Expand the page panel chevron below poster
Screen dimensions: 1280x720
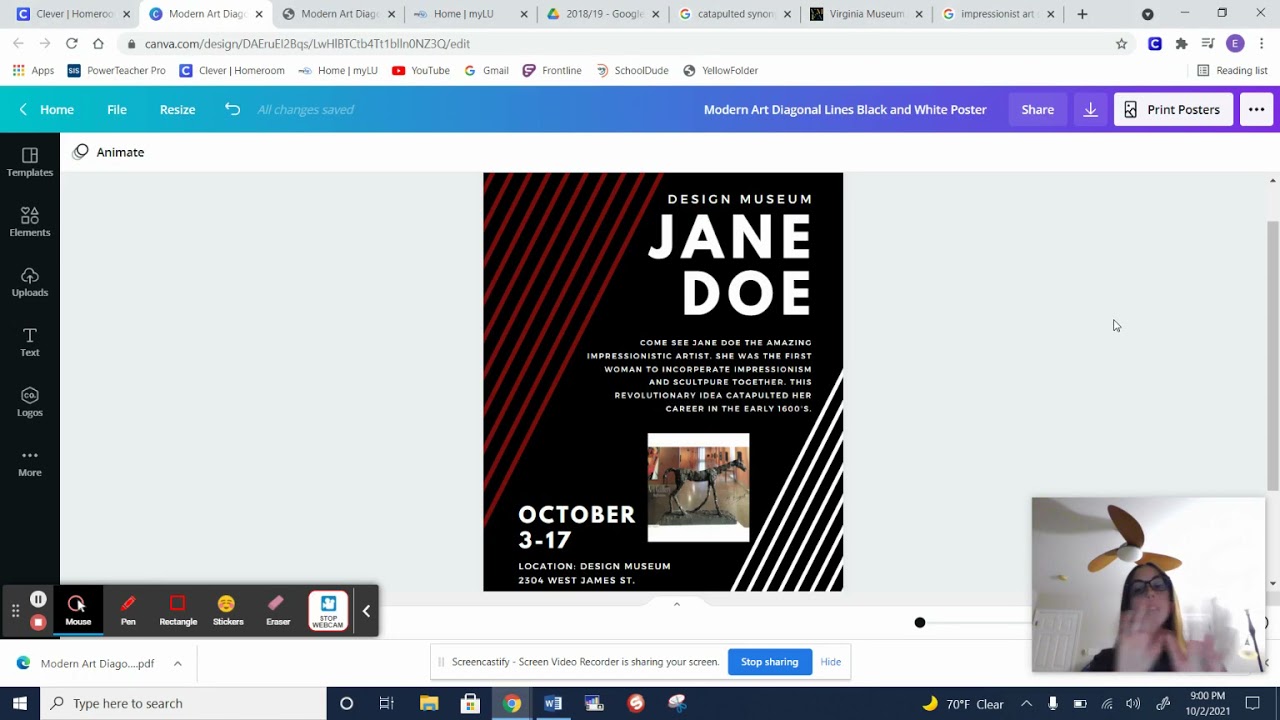point(677,604)
